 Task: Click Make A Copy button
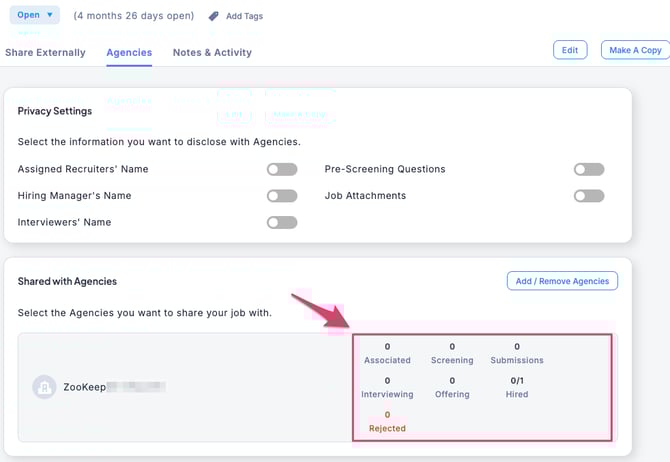click(x=635, y=50)
